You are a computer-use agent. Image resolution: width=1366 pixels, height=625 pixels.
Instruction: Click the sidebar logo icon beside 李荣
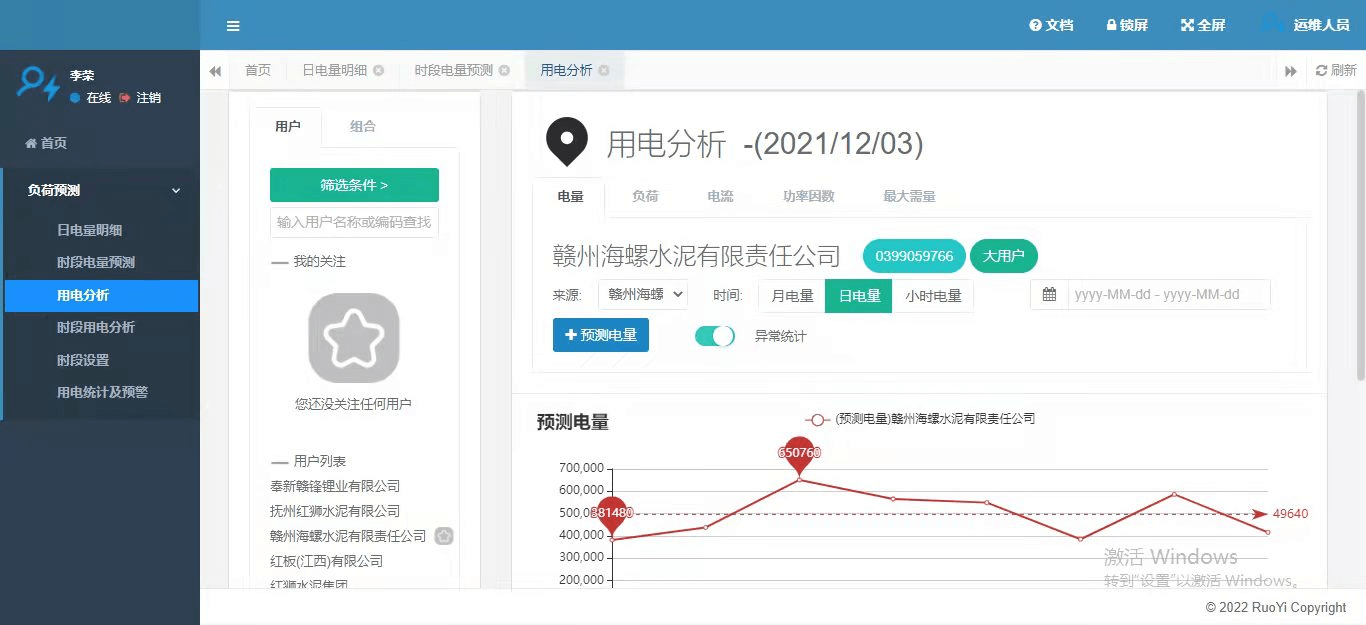pos(38,83)
